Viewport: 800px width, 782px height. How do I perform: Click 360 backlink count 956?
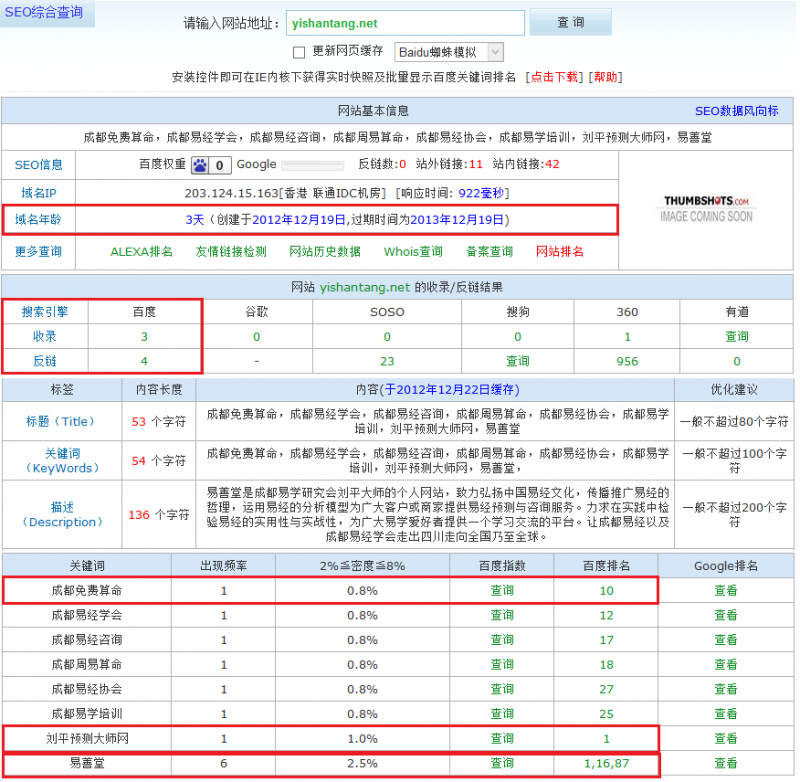[x=627, y=361]
